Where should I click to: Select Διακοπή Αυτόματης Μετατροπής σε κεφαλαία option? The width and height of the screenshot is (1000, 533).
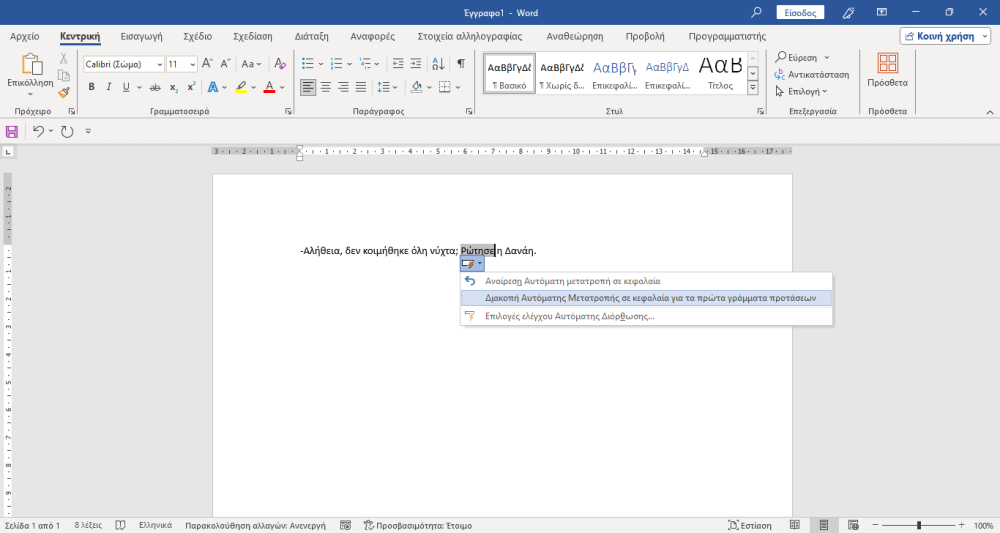(x=650, y=298)
